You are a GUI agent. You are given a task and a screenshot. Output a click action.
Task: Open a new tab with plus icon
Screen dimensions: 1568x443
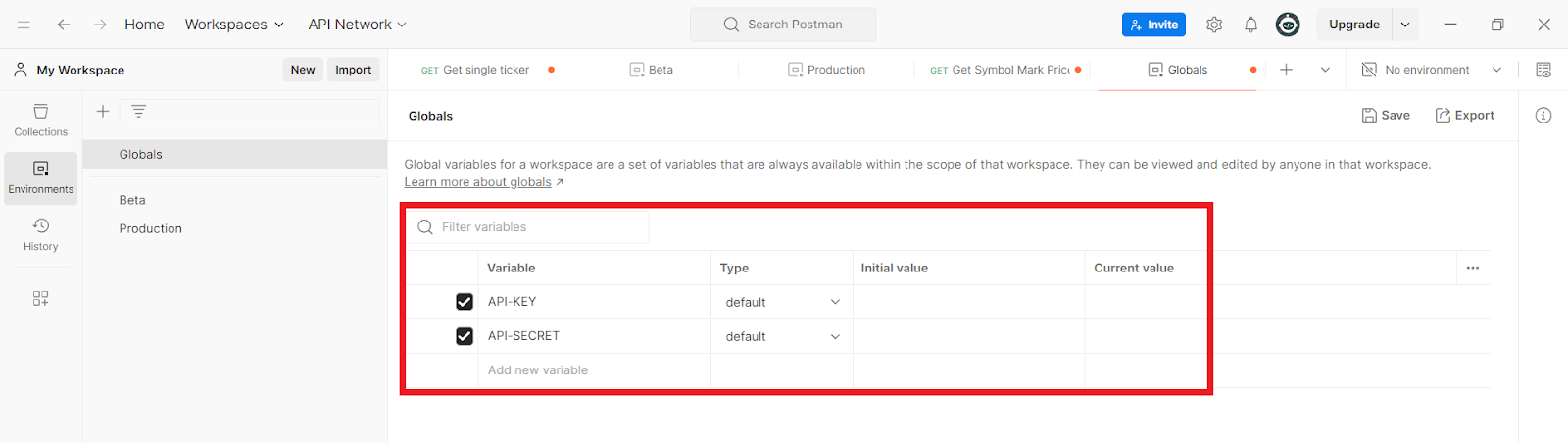click(x=1286, y=70)
